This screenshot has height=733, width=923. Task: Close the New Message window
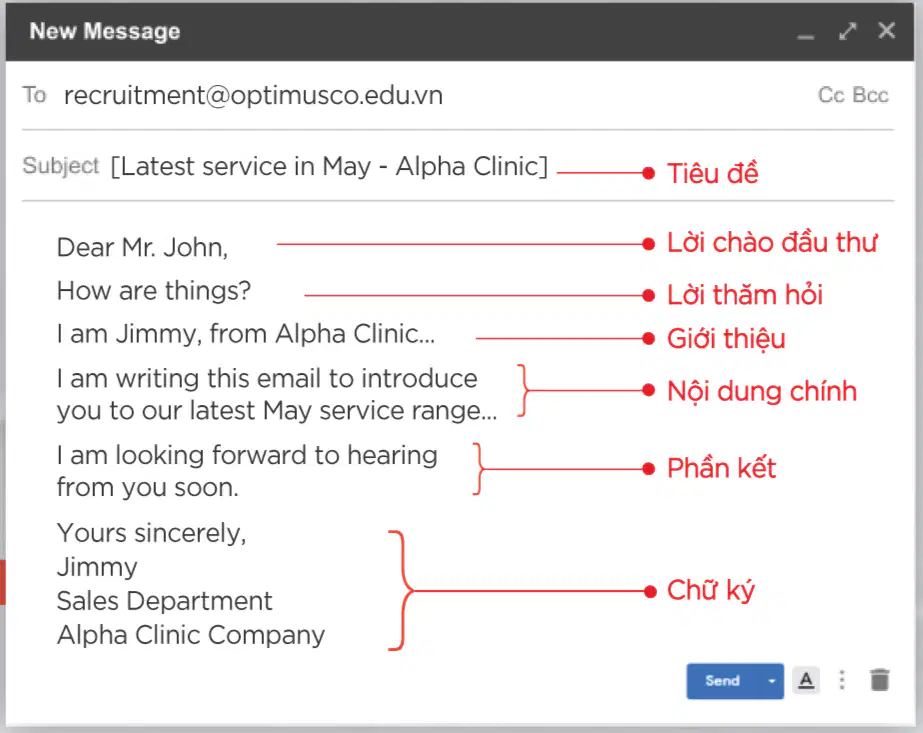[887, 31]
